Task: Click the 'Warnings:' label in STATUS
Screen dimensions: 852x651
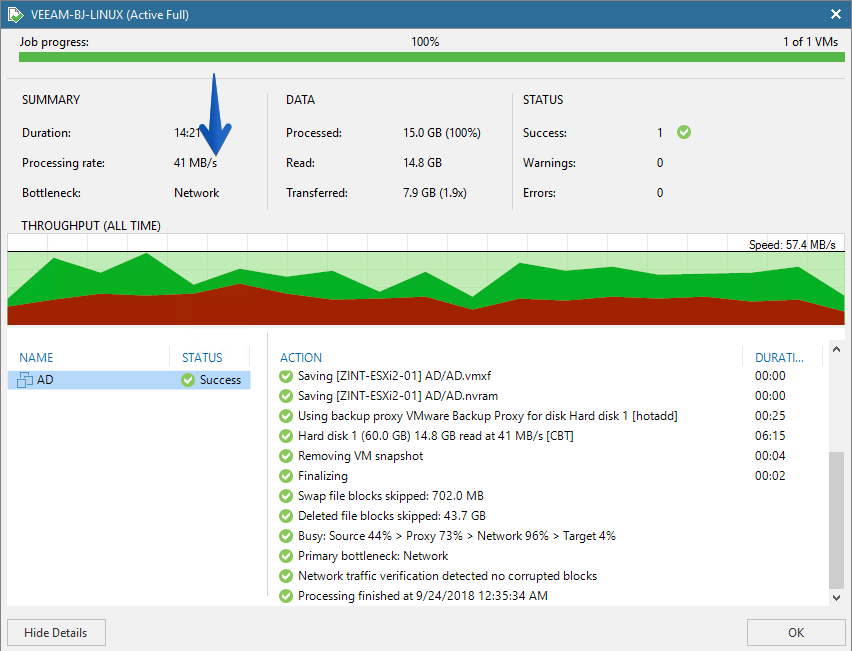Action: click(x=549, y=163)
